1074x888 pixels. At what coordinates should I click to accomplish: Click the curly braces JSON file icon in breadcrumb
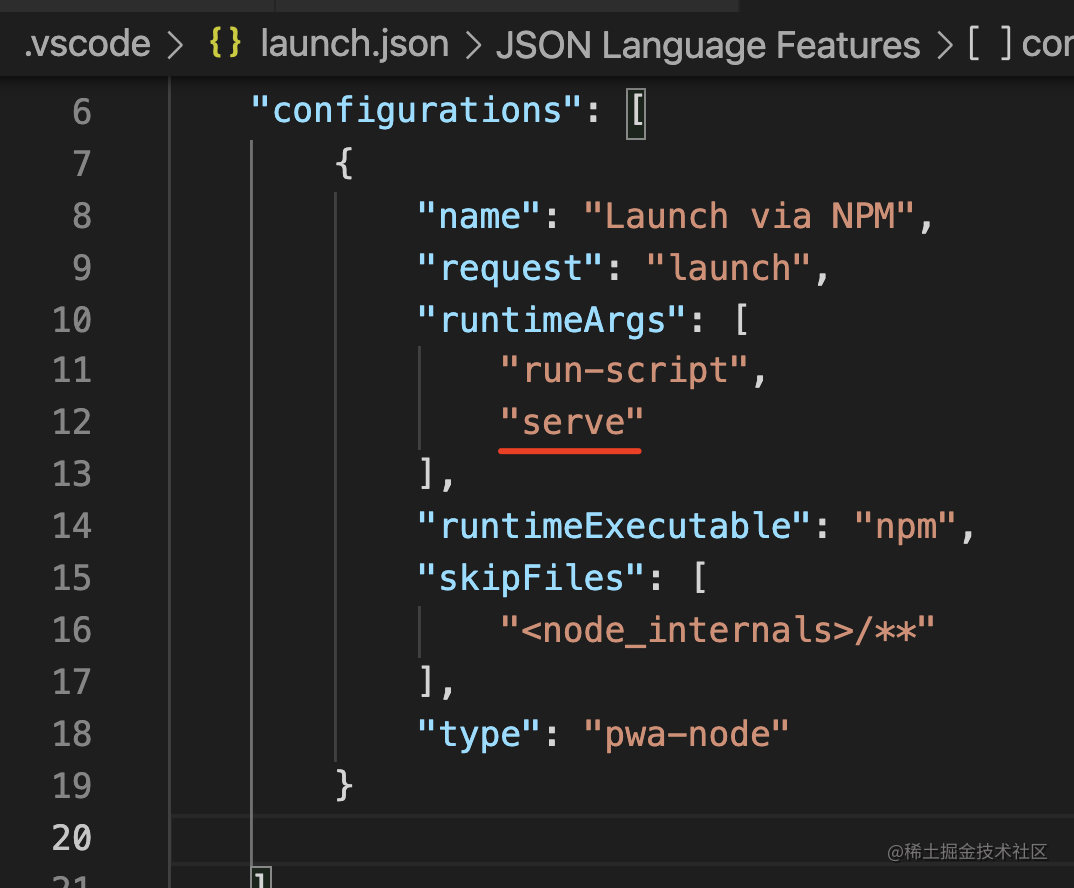click(225, 44)
